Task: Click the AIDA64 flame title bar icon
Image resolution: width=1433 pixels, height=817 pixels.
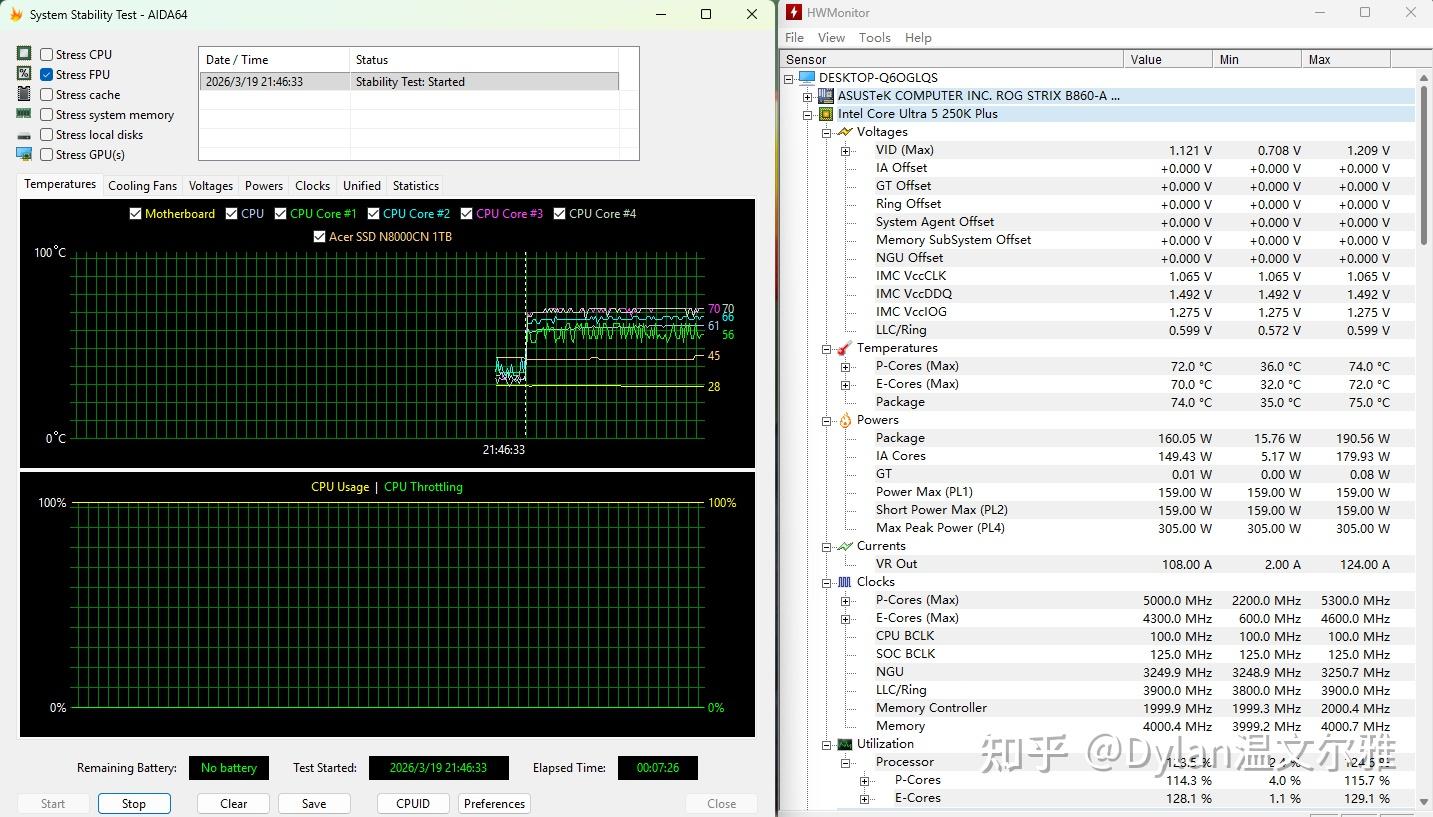Action: click(16, 15)
